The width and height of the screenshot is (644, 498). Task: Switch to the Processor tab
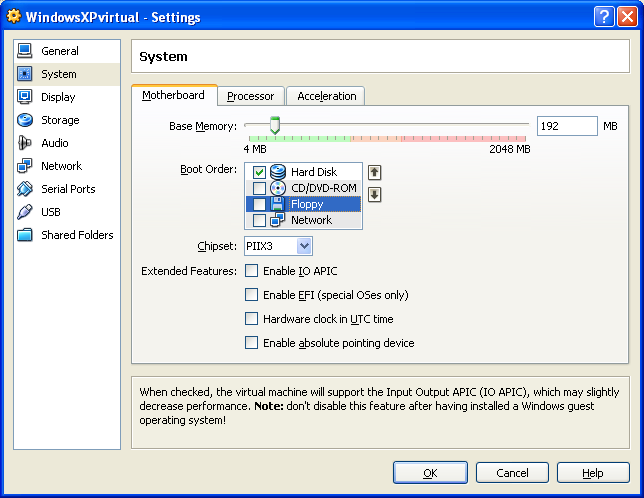[x=251, y=96]
